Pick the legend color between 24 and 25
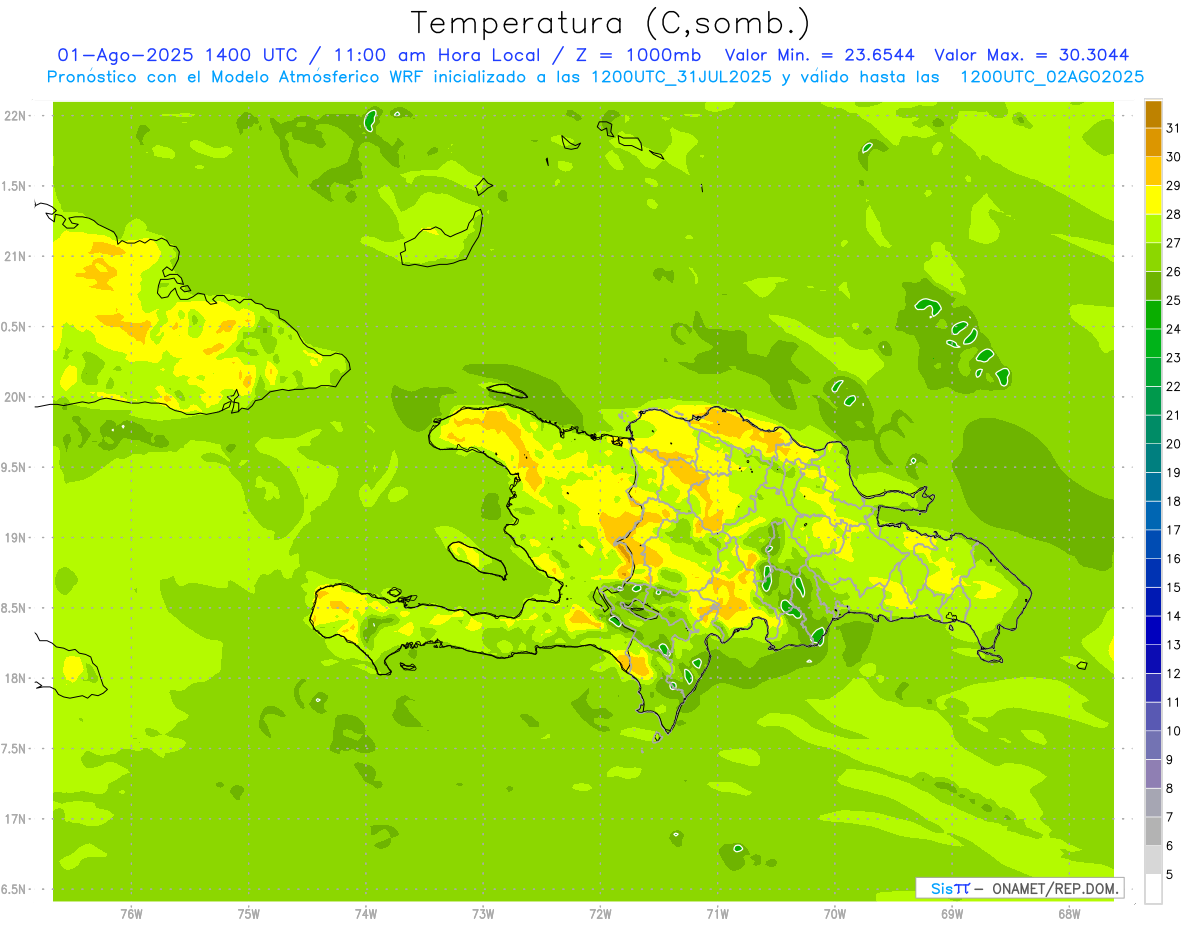 [1153, 315]
